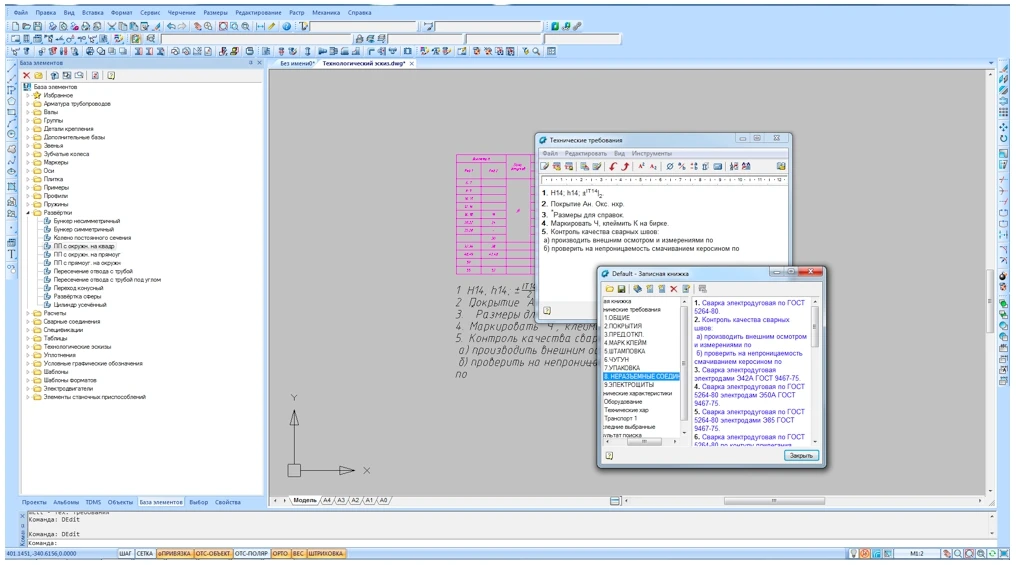Click the diameter symbol icon in requirements editor
Viewport: 1016px width, 565px height.
click(x=669, y=167)
